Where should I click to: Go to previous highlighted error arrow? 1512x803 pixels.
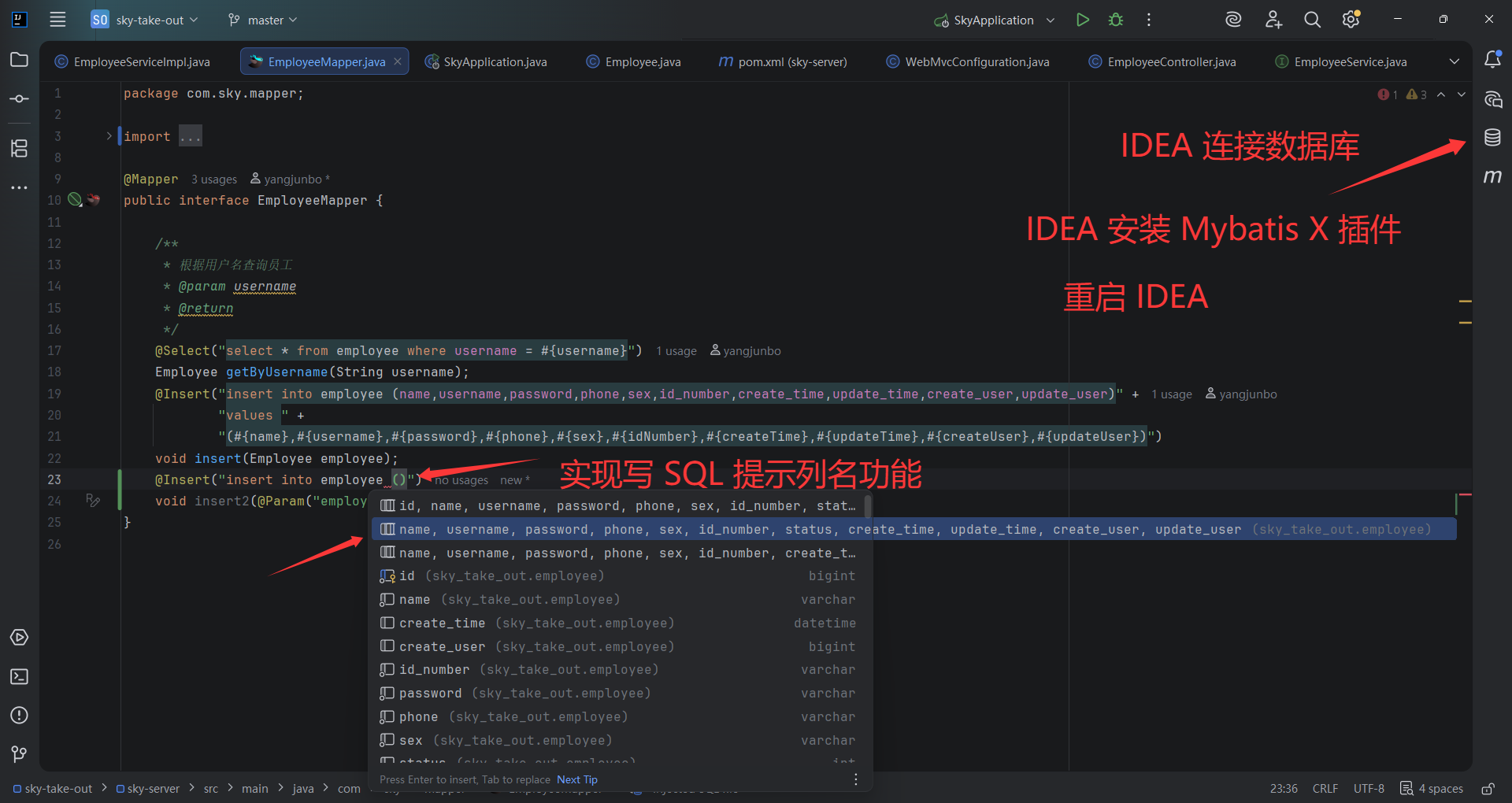coord(1441,94)
